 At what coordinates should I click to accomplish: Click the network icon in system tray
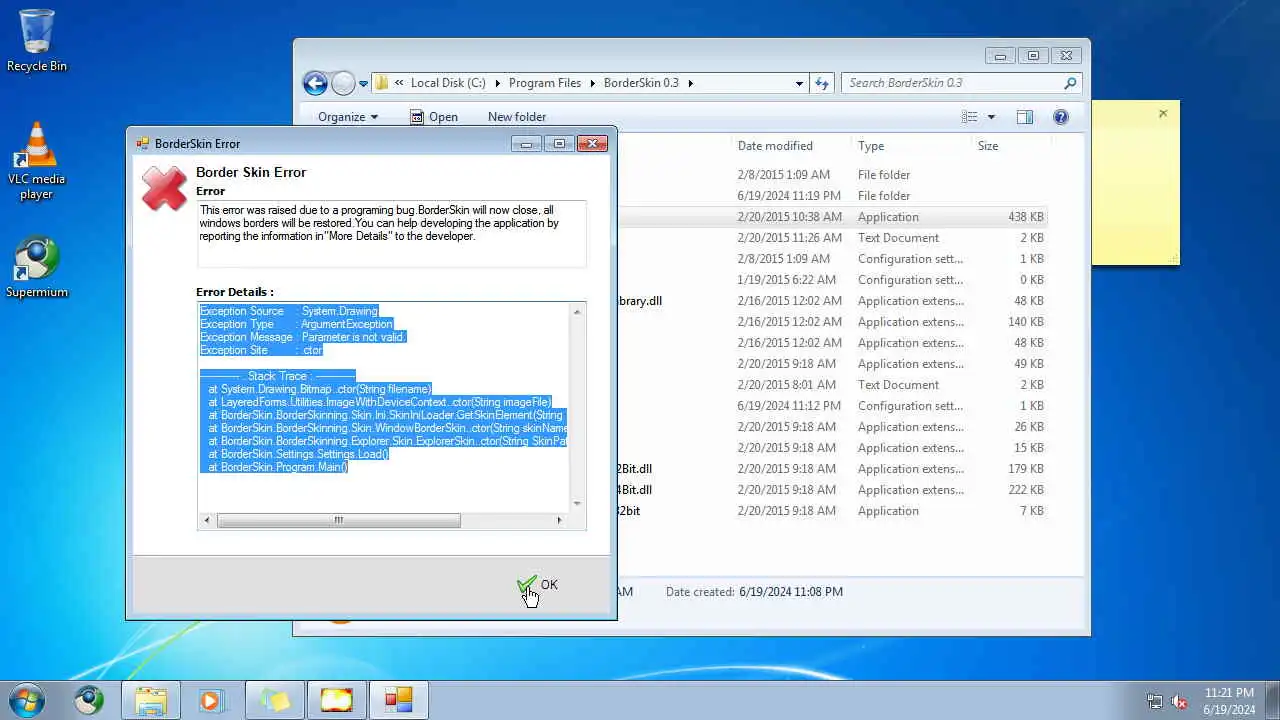tap(1155, 701)
